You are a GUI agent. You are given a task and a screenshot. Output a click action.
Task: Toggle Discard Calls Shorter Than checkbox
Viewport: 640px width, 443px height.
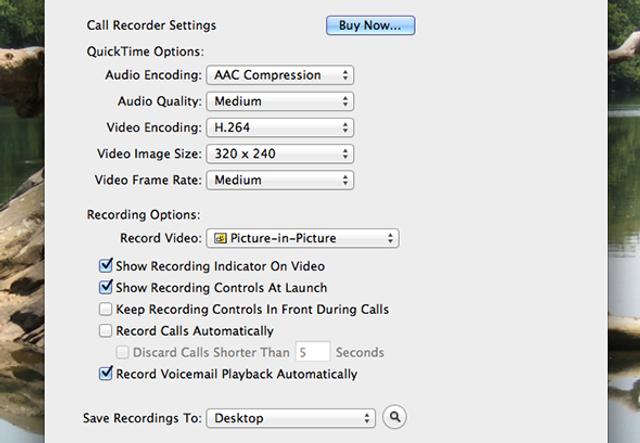[x=123, y=352]
